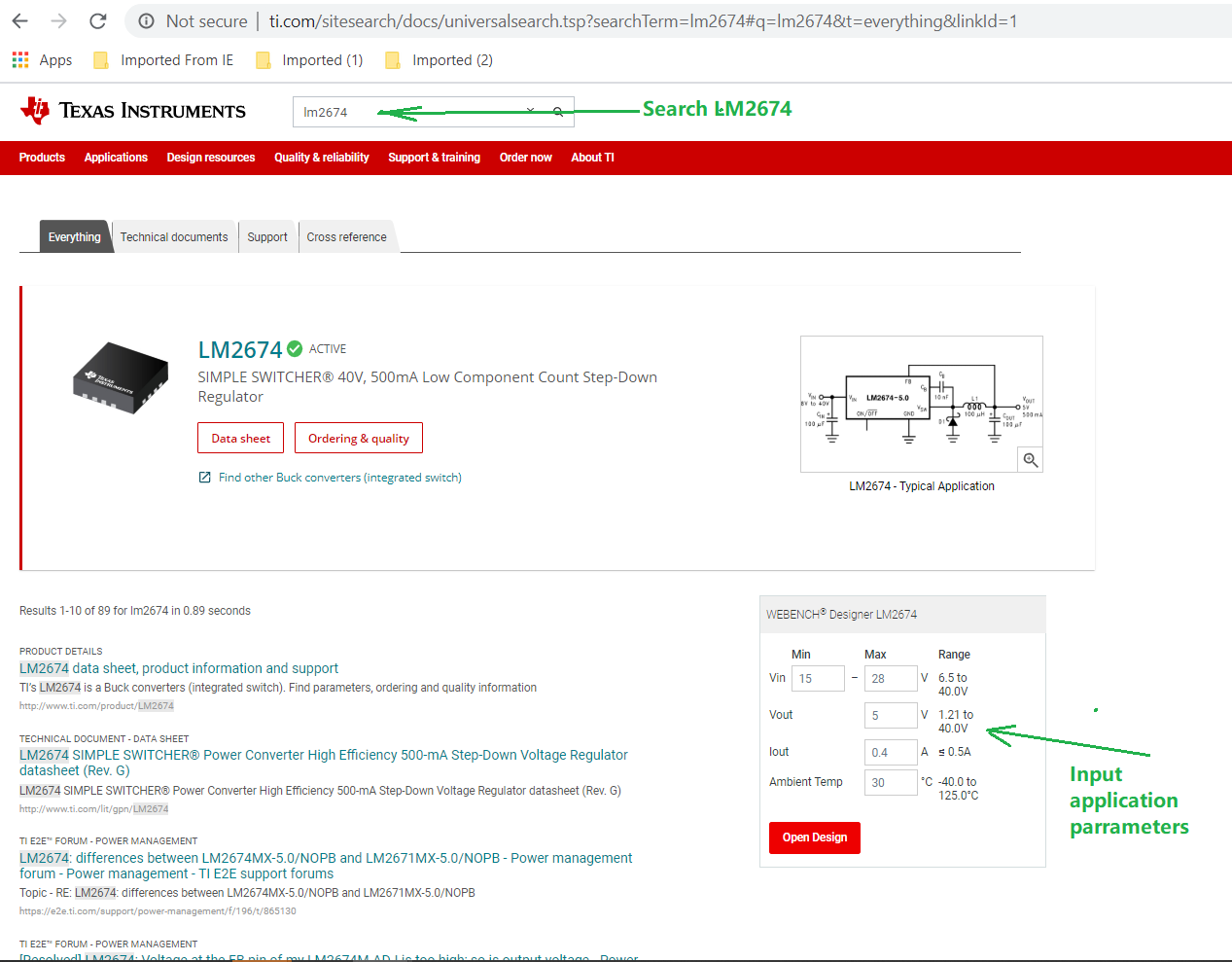
Task: Open the Products menu
Action: coord(42,158)
